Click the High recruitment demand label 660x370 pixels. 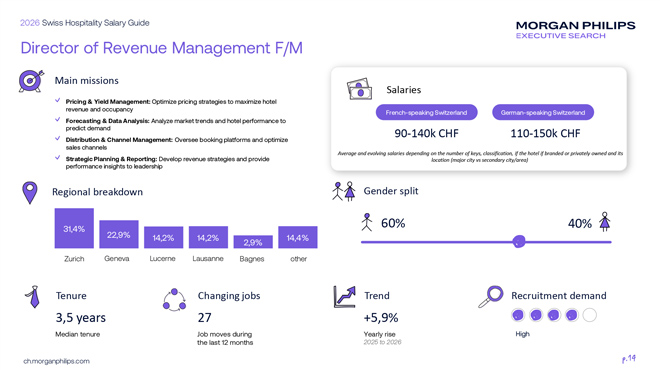[522, 334]
